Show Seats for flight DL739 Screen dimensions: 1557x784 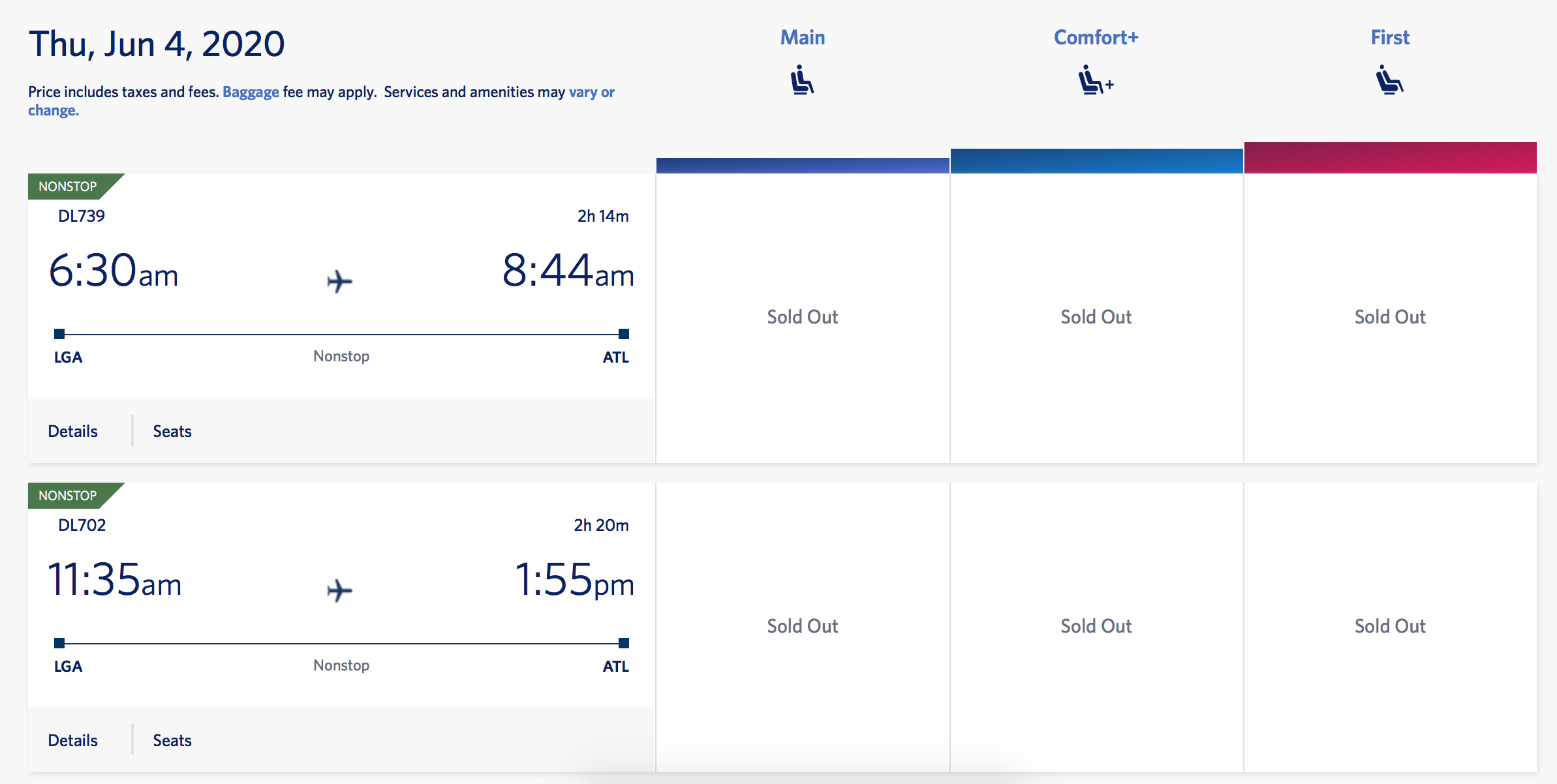point(172,431)
